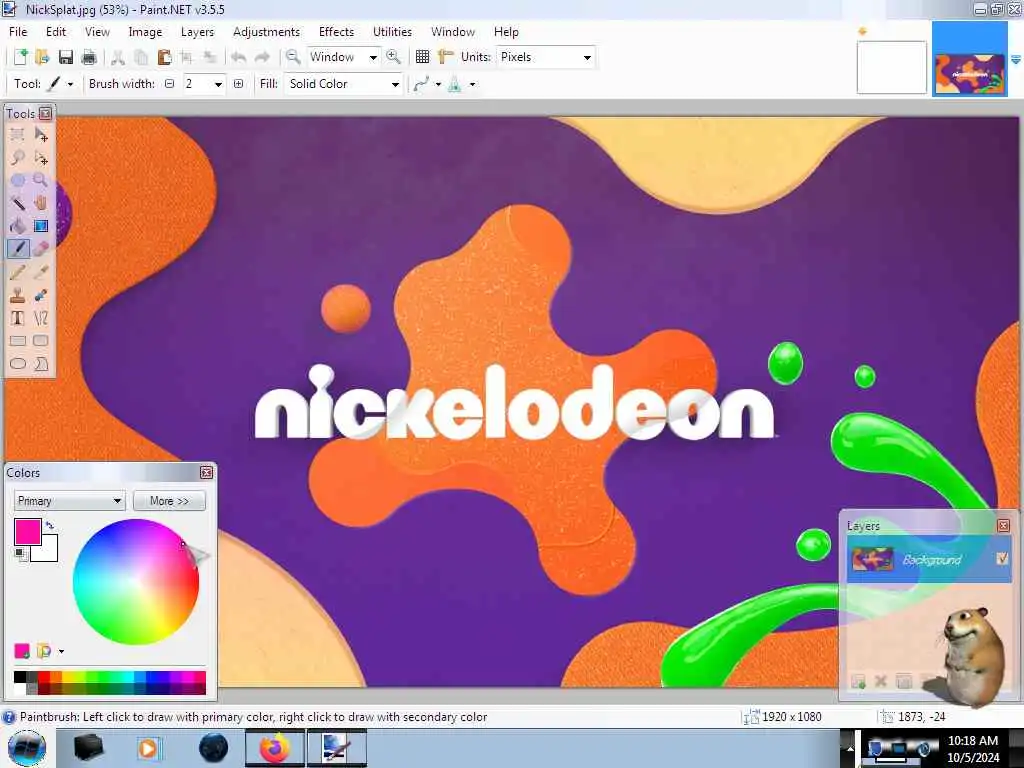Screen dimensions: 1024x768
Task: Open the palette management dropdown arrow
Action: coord(61,651)
